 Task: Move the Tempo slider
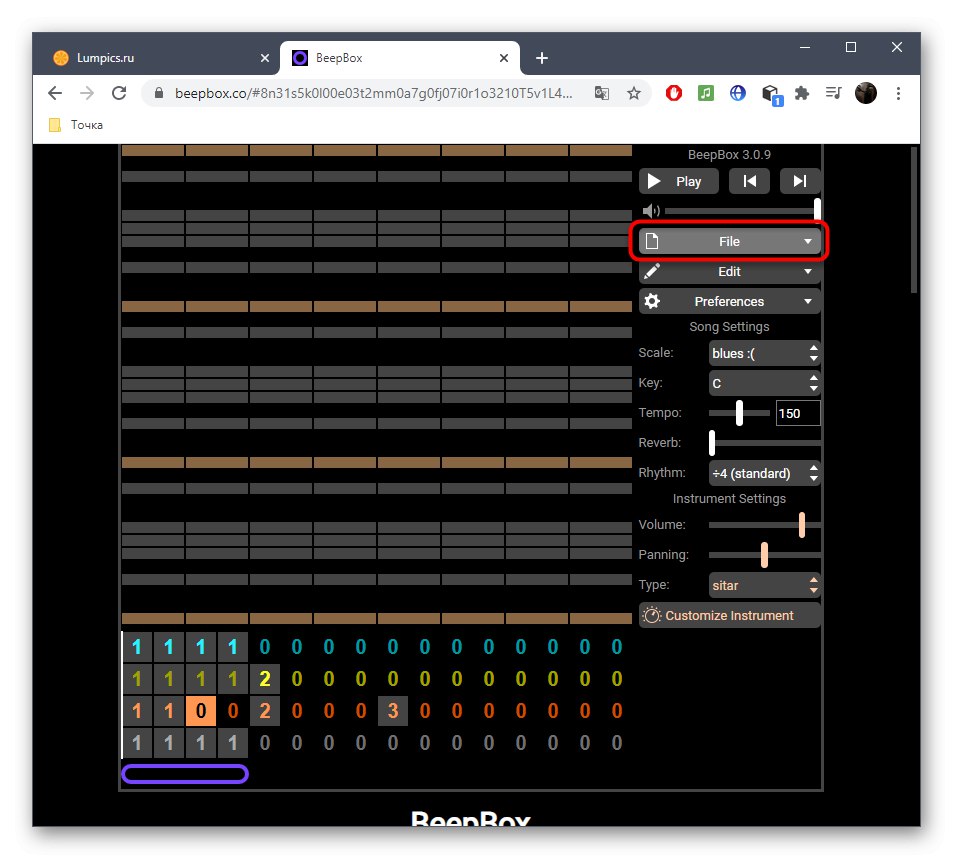click(x=739, y=413)
